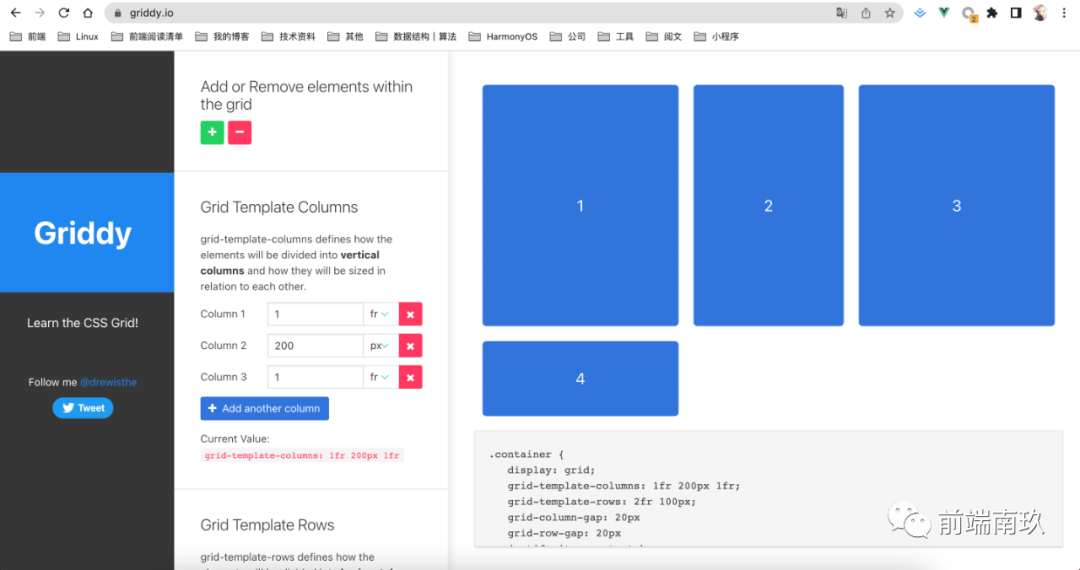
Task: Click the Grid Template Rows heading
Action: 267,525
